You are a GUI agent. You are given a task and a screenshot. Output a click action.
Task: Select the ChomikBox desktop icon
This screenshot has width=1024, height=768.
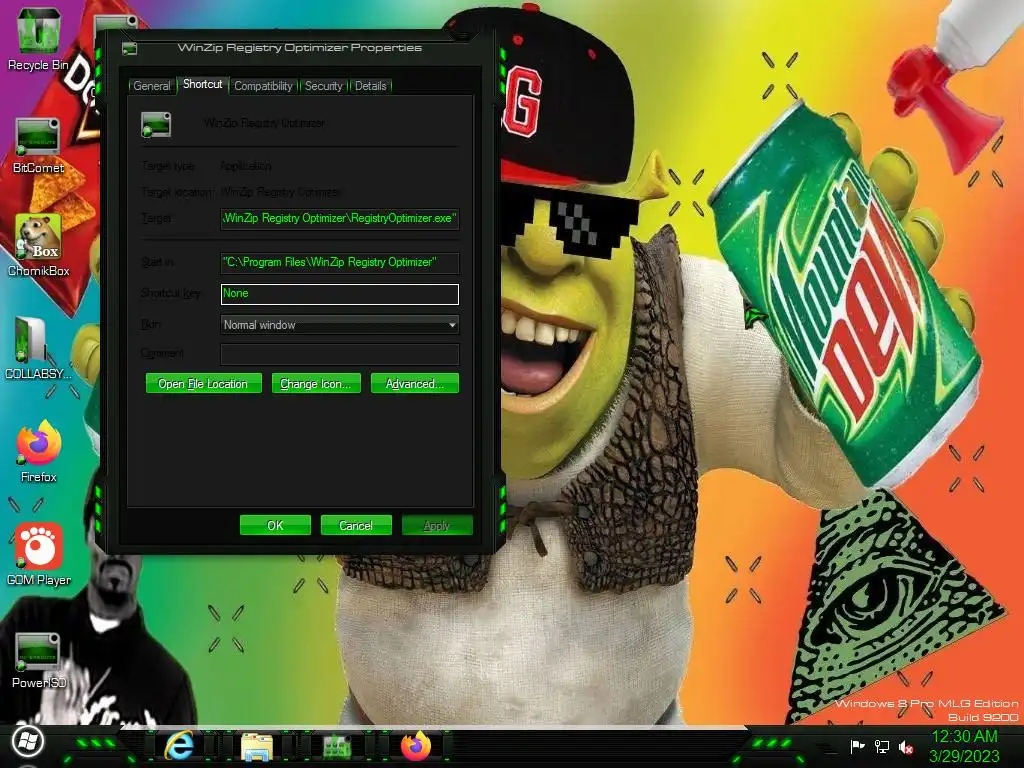(38, 246)
